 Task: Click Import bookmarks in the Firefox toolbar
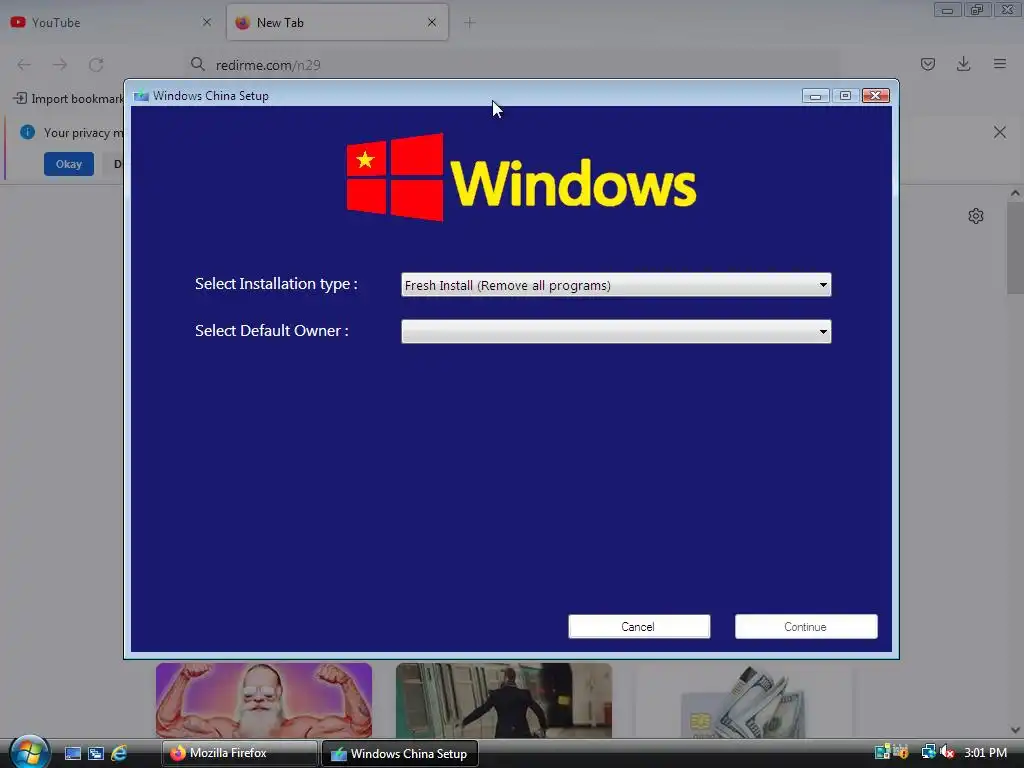tap(69, 99)
